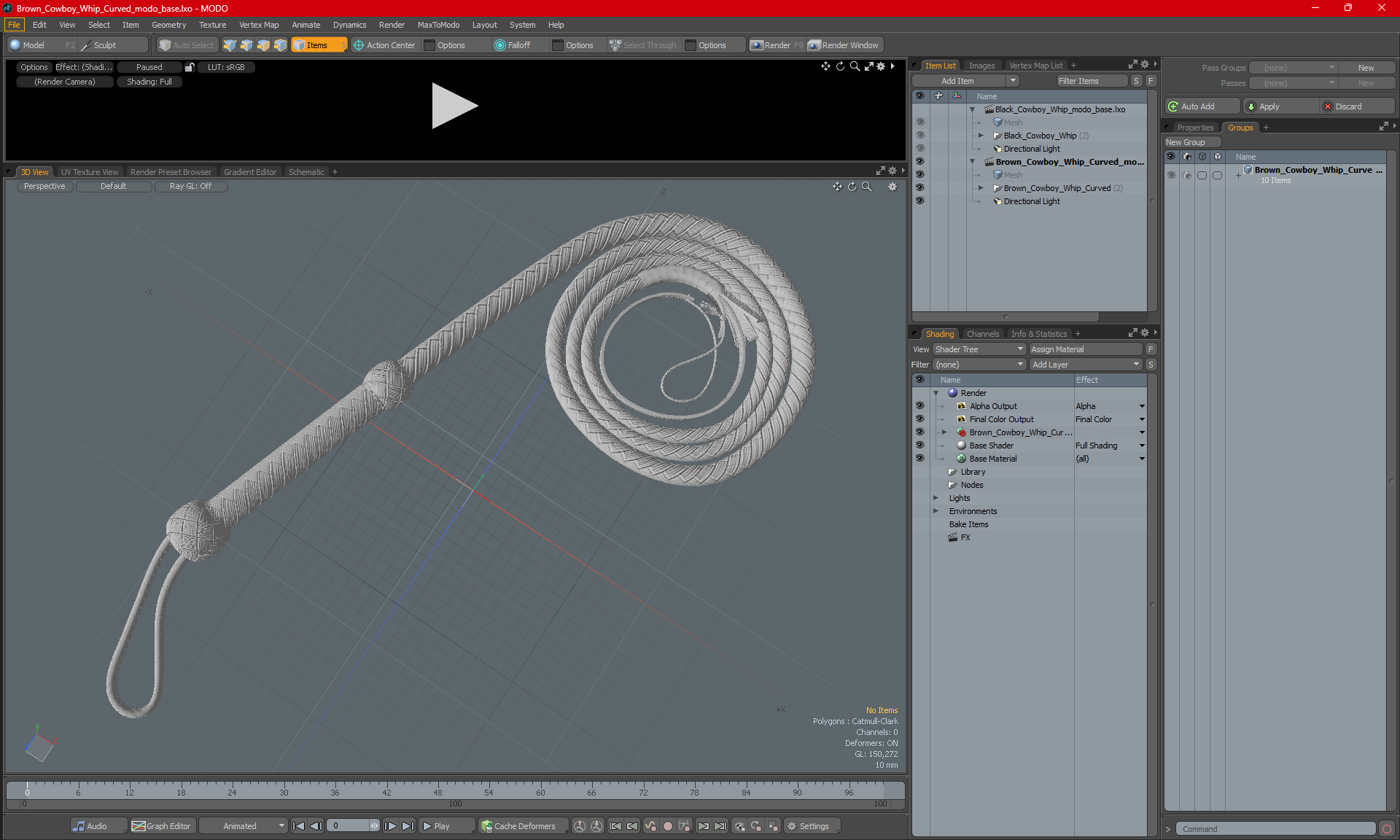Viewport: 1400px width, 840px height.
Task: Switch to the Channels tab
Action: [x=982, y=334]
